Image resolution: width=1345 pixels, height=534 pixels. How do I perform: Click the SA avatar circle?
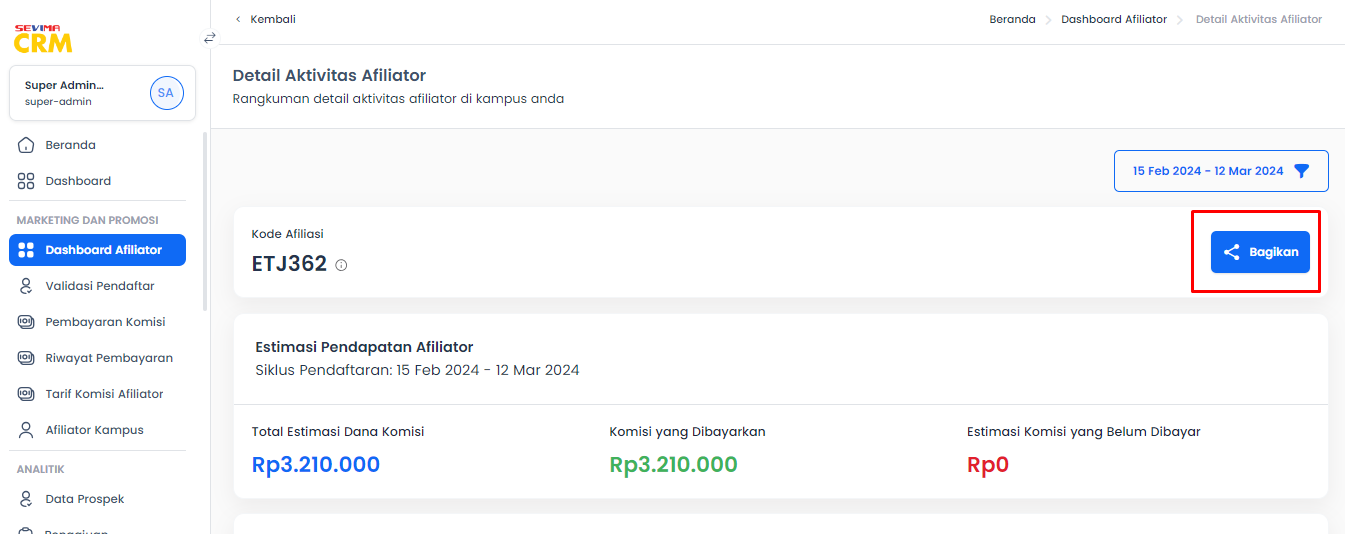click(x=166, y=93)
